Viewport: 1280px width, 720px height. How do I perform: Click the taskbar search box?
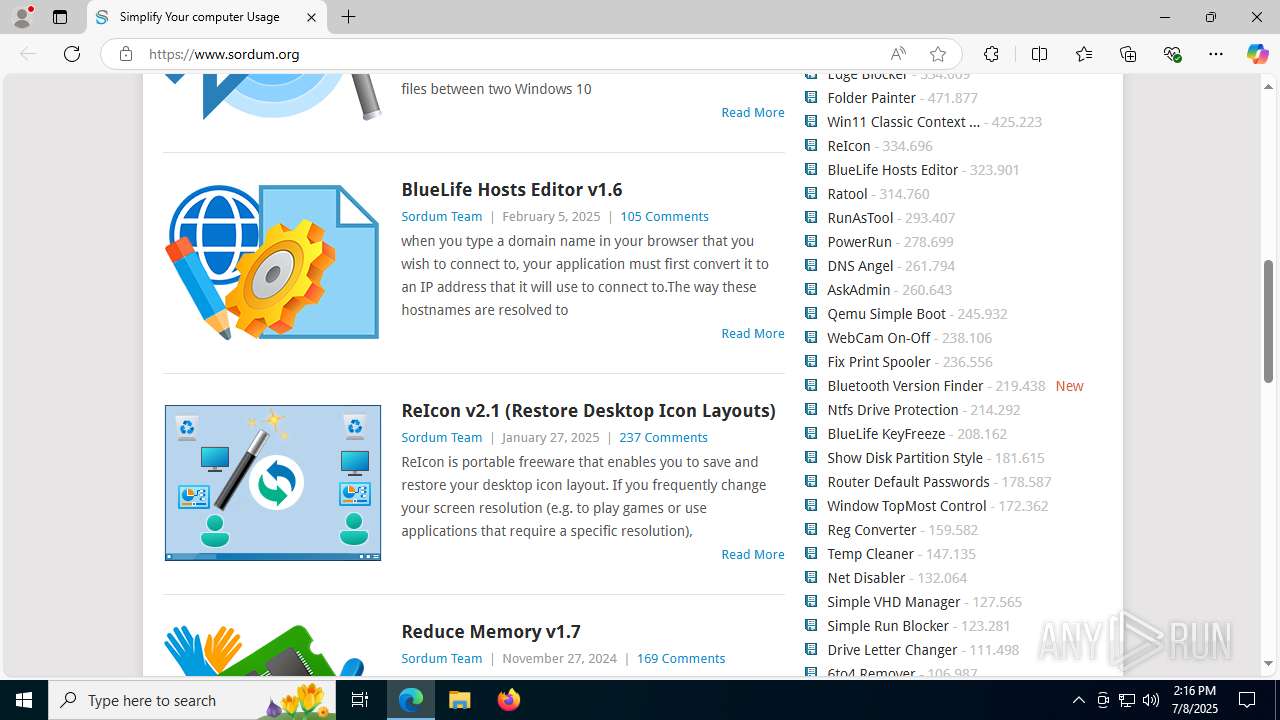(193, 700)
